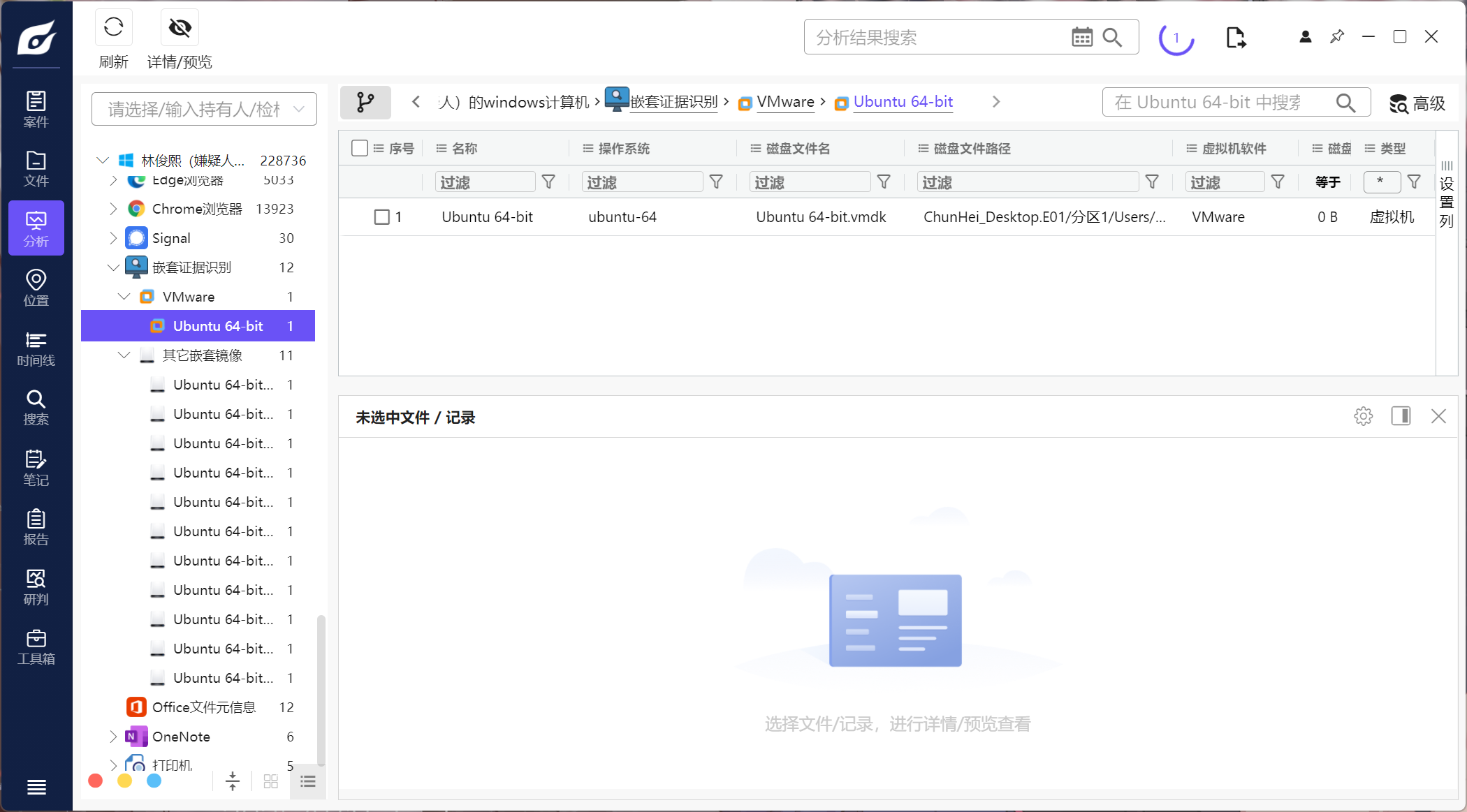Collapse the 其它嵌套镜像 tree node
The width and height of the screenshot is (1467, 812).
pos(124,355)
